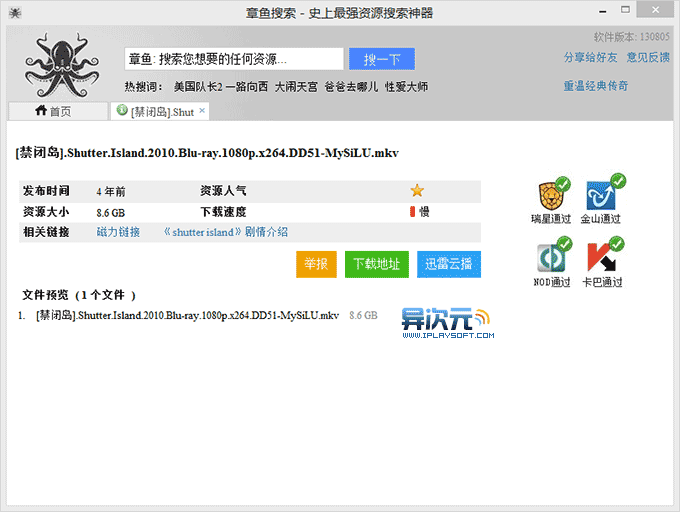This screenshot has height=512, width=680.
Task: Click the blue 迅雷云播 button
Action: pos(449,264)
